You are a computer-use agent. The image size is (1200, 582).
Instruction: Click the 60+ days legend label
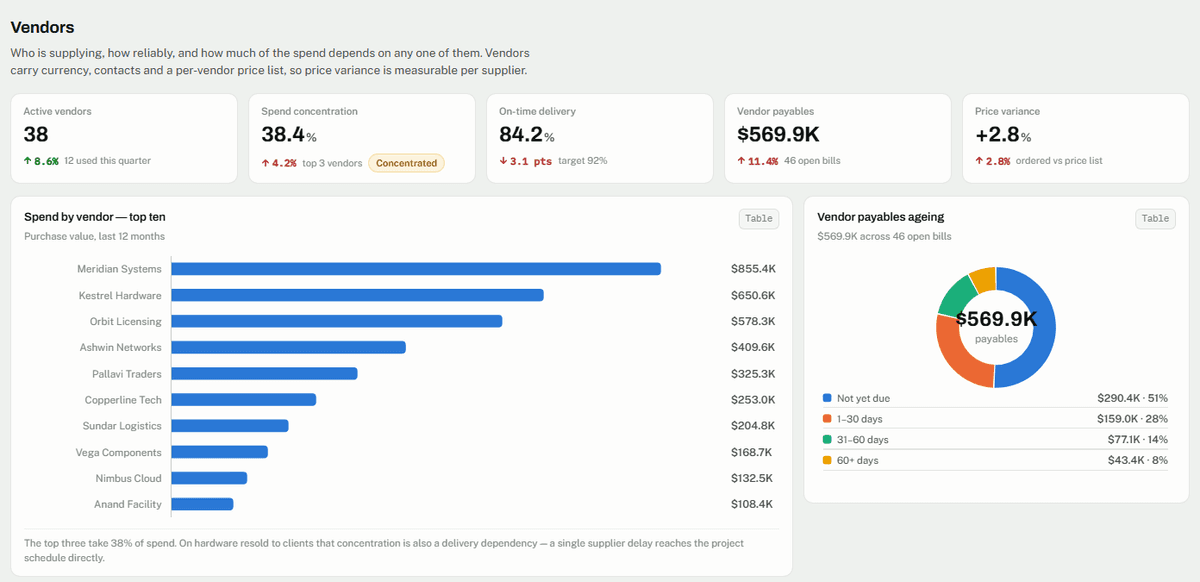[x=858, y=460]
